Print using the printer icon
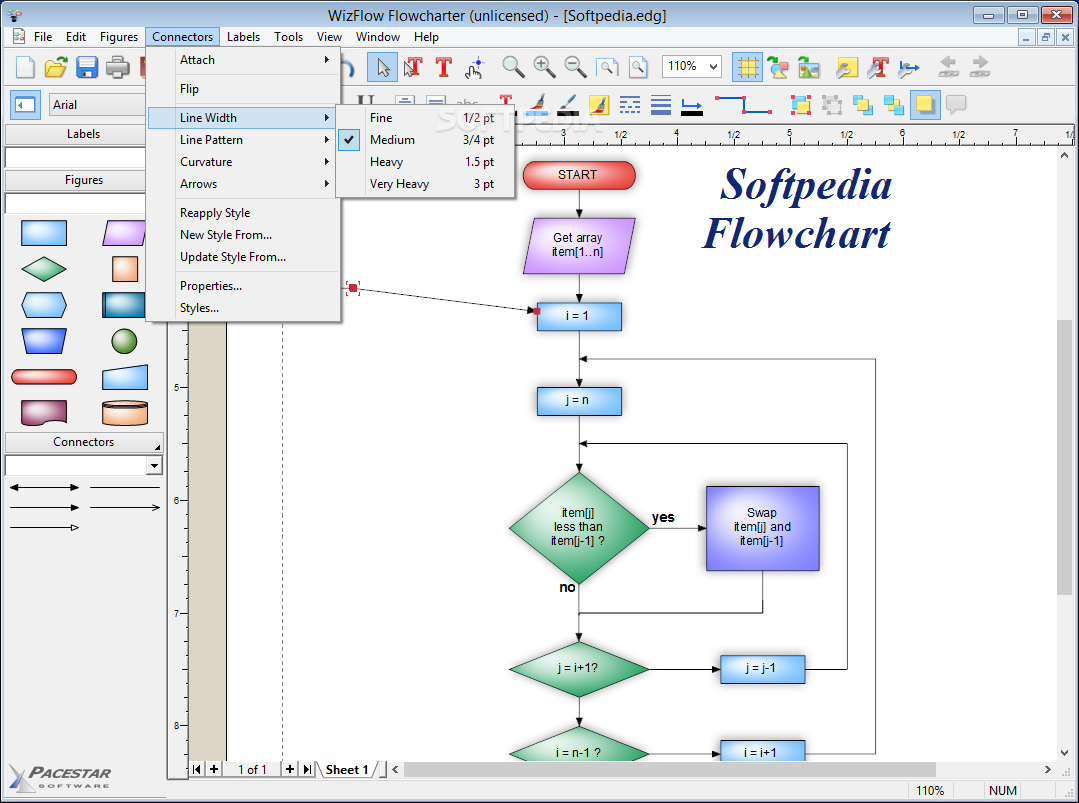This screenshot has height=803, width=1079. tap(118, 67)
